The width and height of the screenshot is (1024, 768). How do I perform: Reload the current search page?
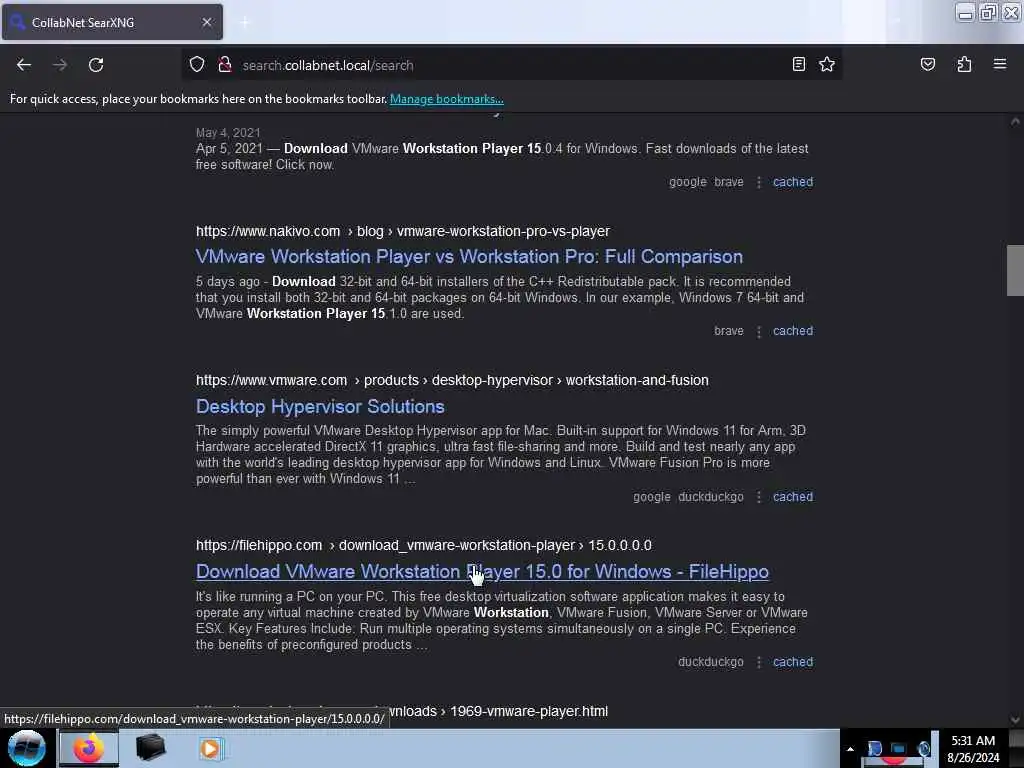coord(96,65)
